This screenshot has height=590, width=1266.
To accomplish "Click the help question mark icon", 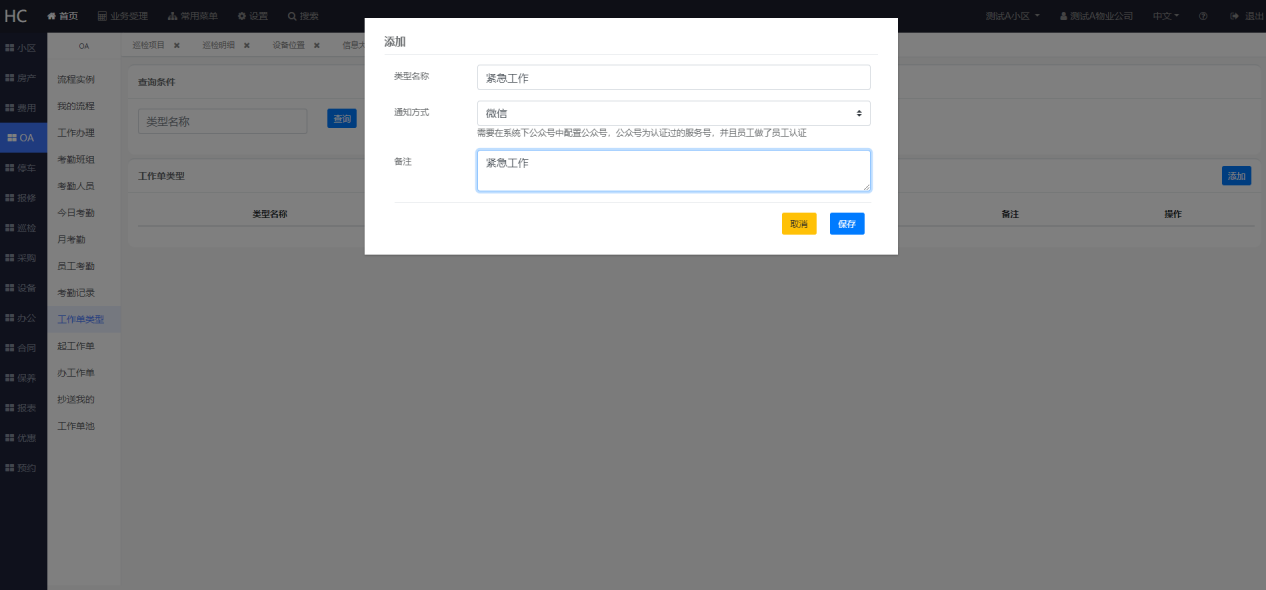I will [x=1203, y=16].
